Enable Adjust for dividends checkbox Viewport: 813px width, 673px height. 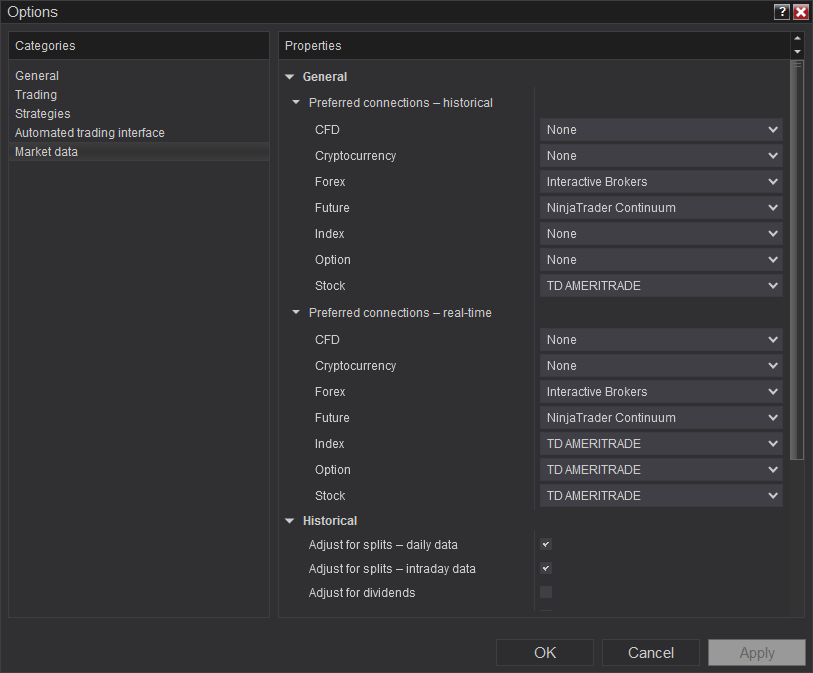click(x=546, y=593)
